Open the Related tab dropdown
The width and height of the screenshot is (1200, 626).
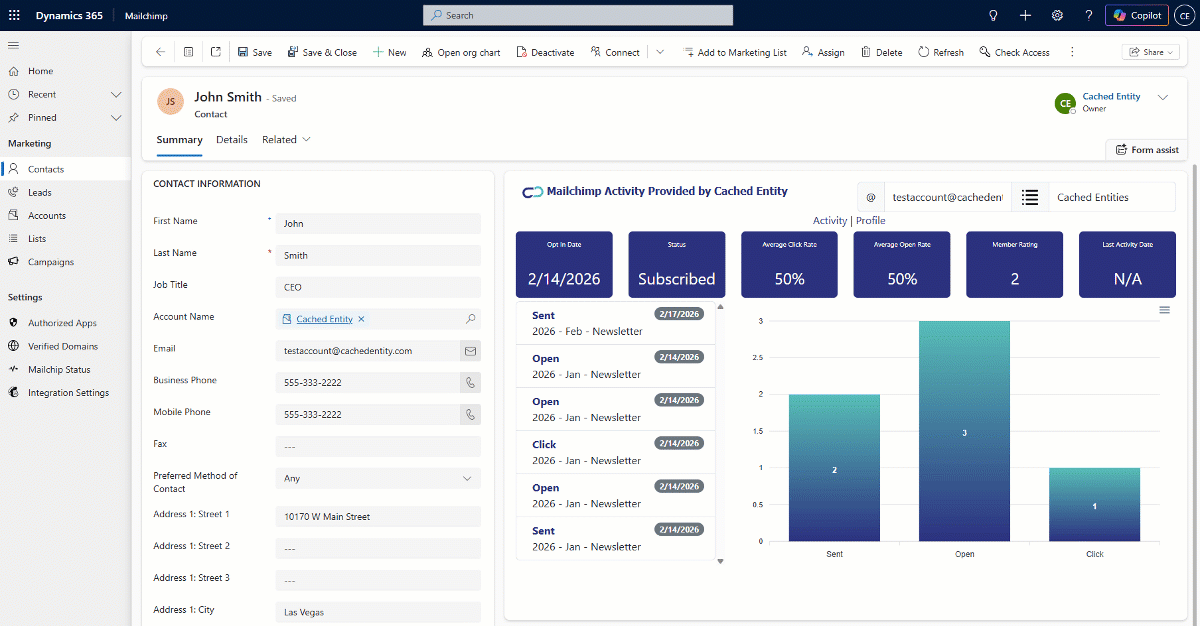(x=286, y=140)
